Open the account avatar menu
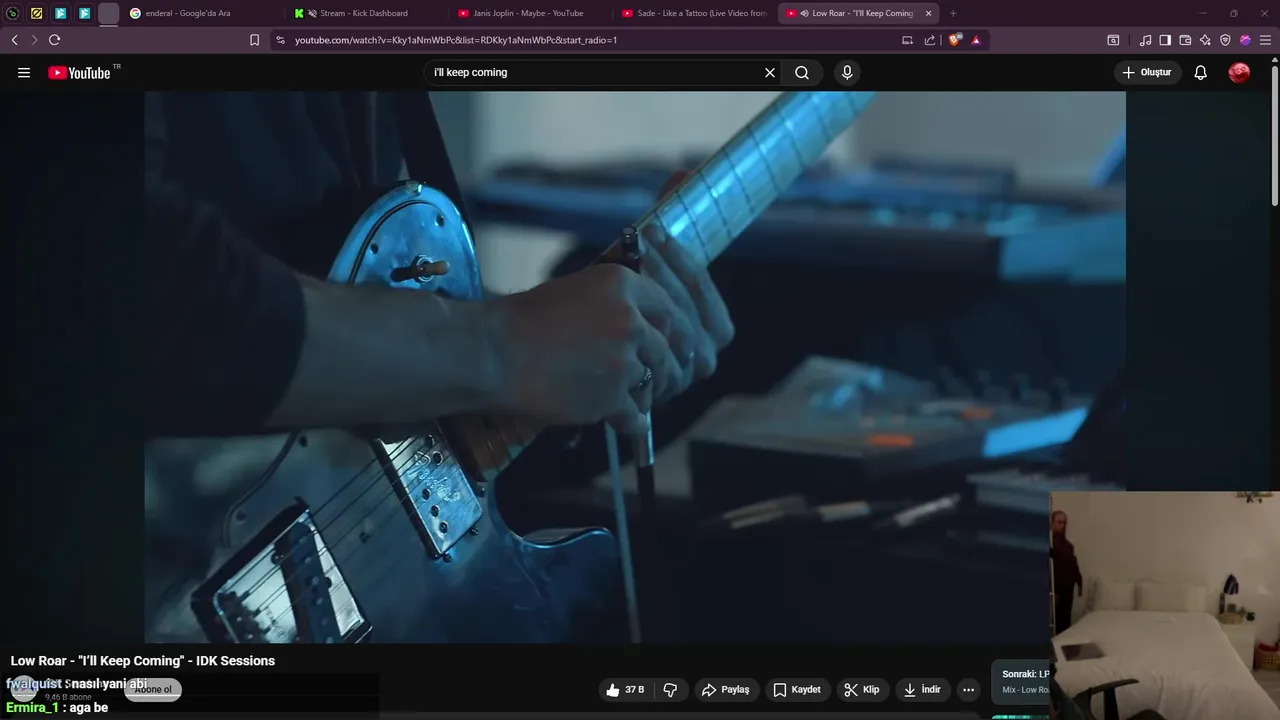This screenshot has width=1280, height=720. pyautogui.click(x=1239, y=72)
